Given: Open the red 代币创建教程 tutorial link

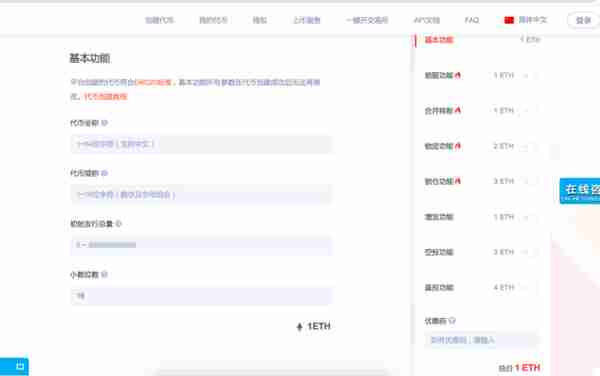Looking at the screenshot, I should click(x=105, y=96).
